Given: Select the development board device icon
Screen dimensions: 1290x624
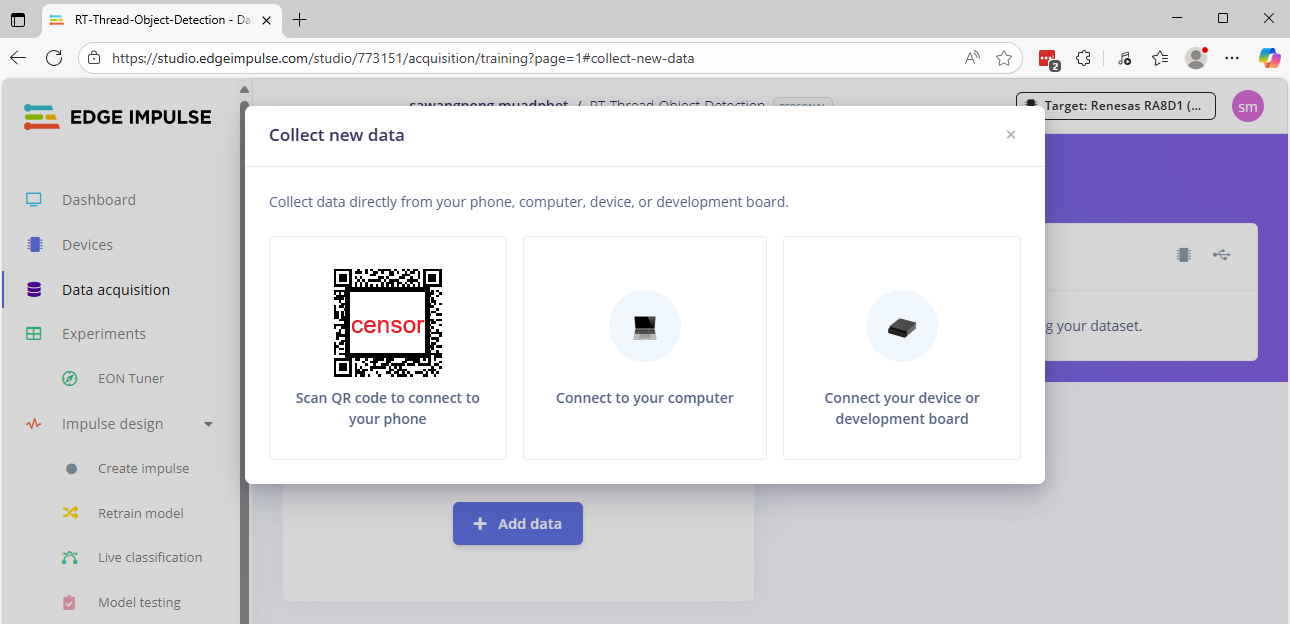Looking at the screenshot, I should click(901, 326).
